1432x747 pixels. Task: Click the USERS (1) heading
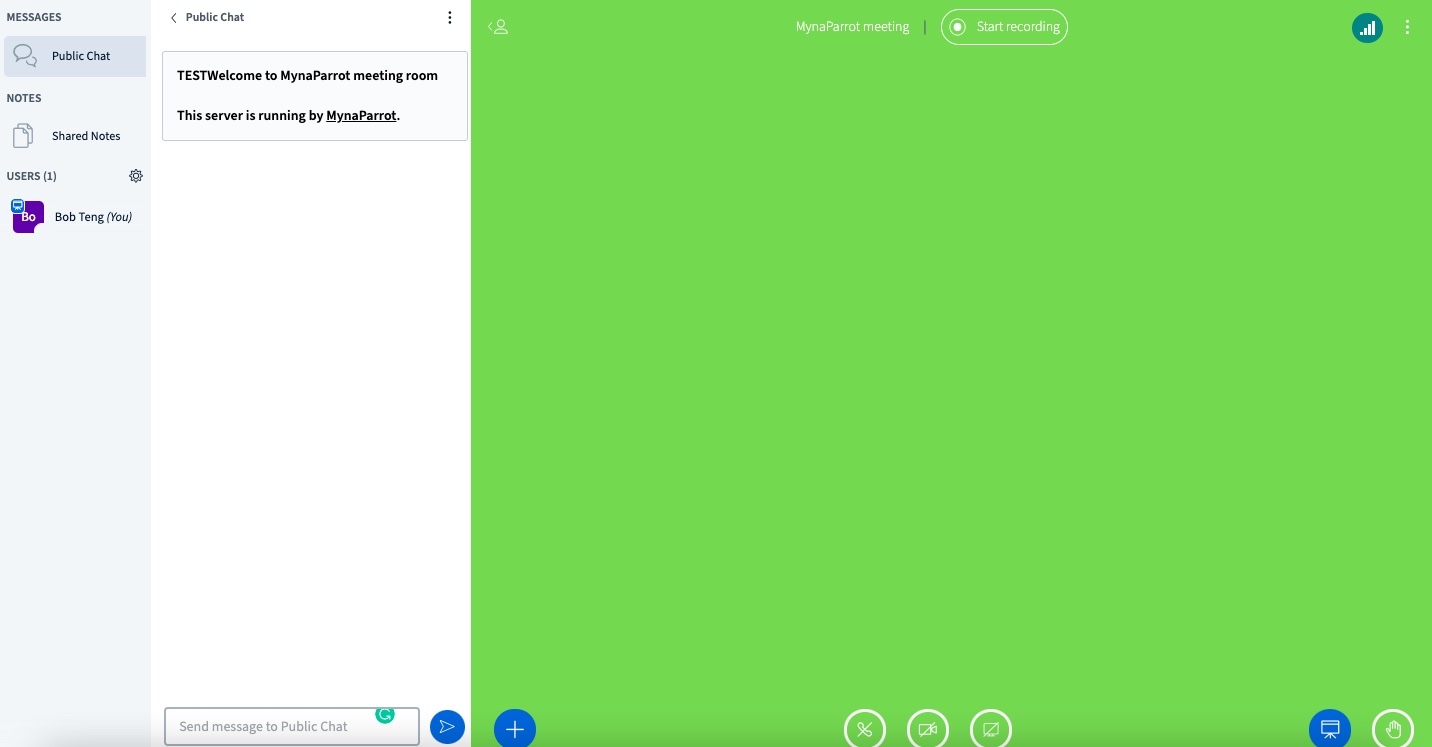tap(32, 176)
